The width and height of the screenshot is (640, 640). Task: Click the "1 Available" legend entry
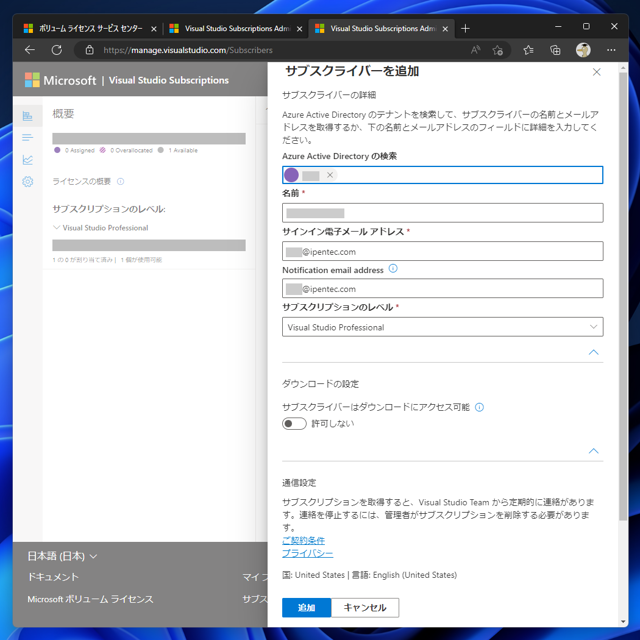178,150
